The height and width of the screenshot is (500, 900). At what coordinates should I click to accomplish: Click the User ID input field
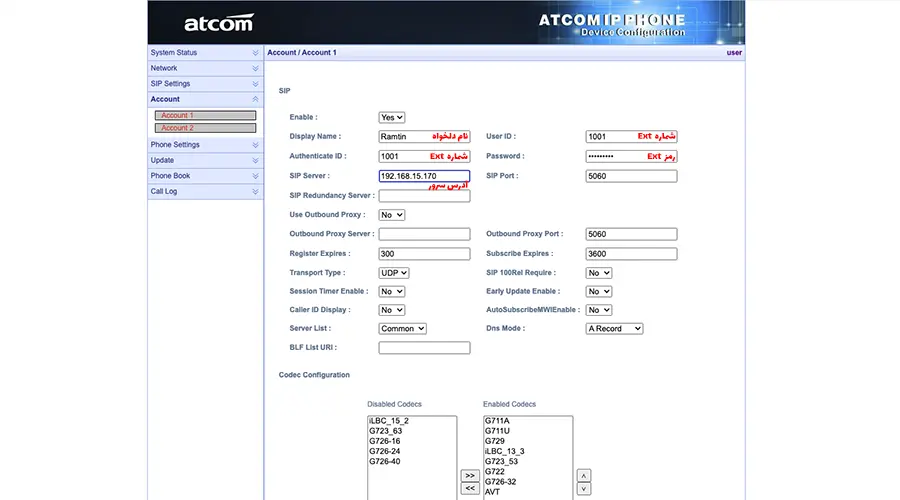click(x=631, y=137)
